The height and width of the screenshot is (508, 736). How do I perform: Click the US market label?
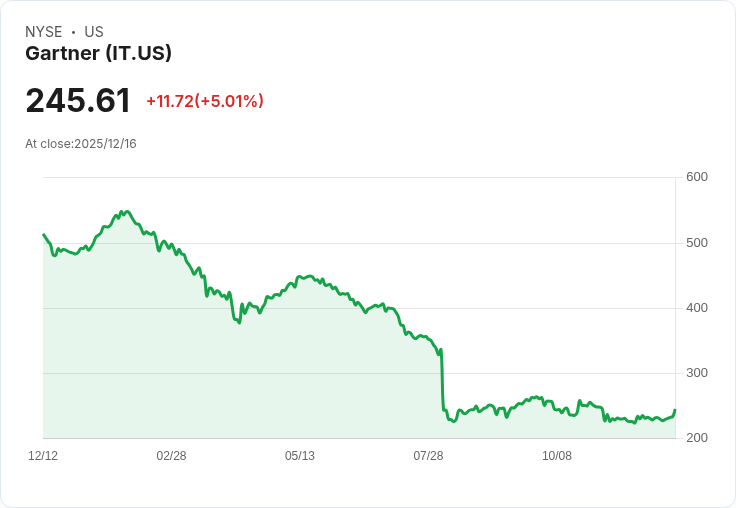(94, 32)
